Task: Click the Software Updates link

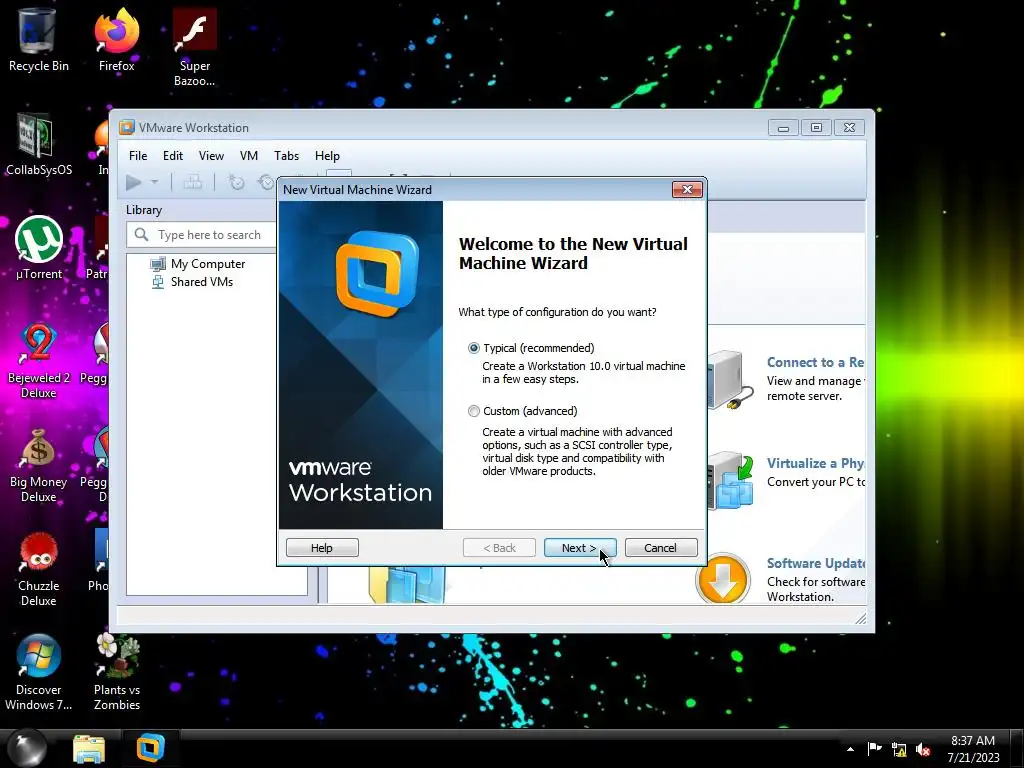Action: click(816, 563)
